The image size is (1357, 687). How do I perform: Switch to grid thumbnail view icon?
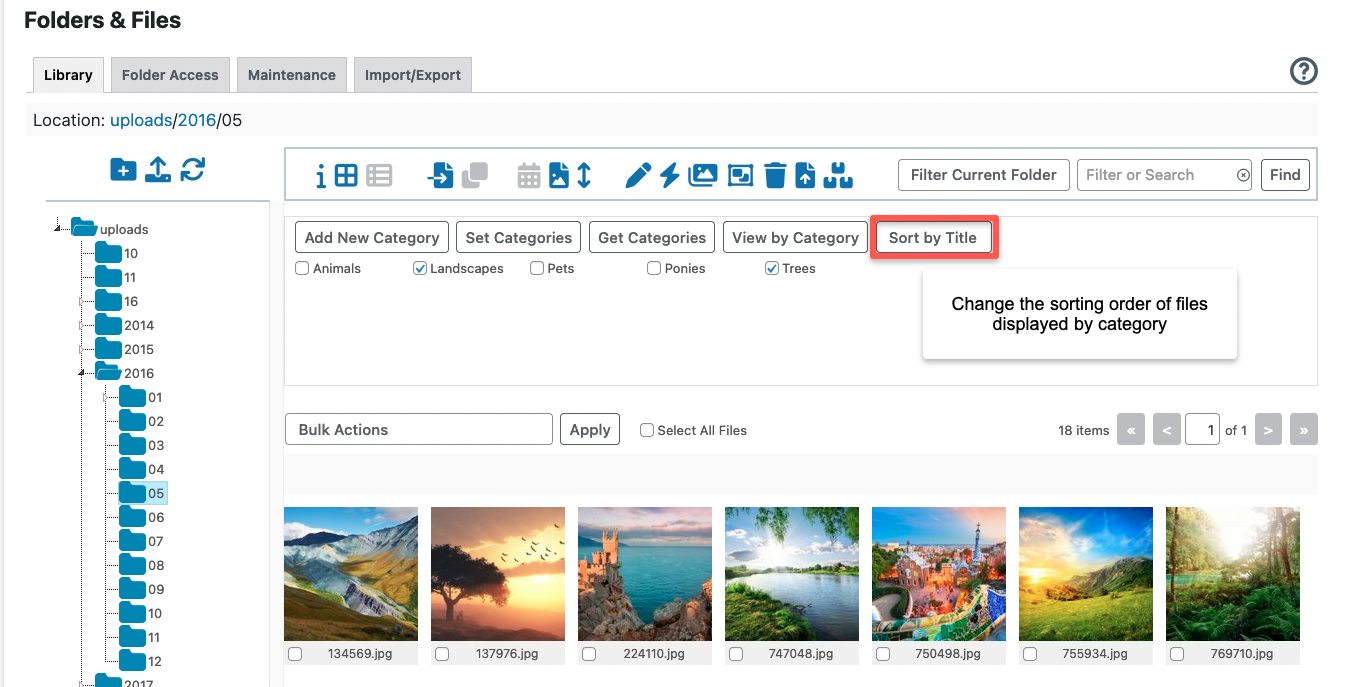coord(348,175)
